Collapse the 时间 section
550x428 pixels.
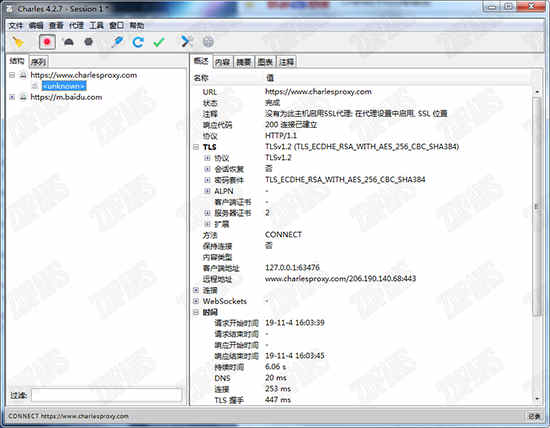coord(196,312)
